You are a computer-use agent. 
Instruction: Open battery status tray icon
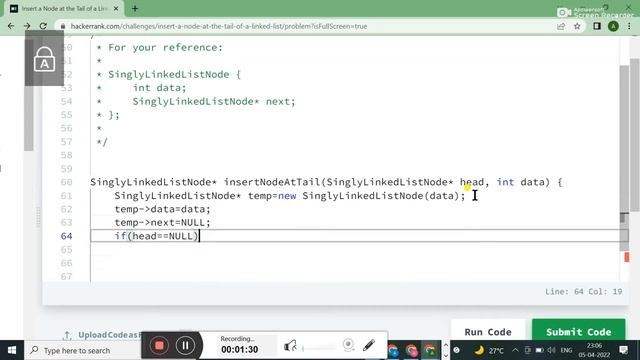540,350
